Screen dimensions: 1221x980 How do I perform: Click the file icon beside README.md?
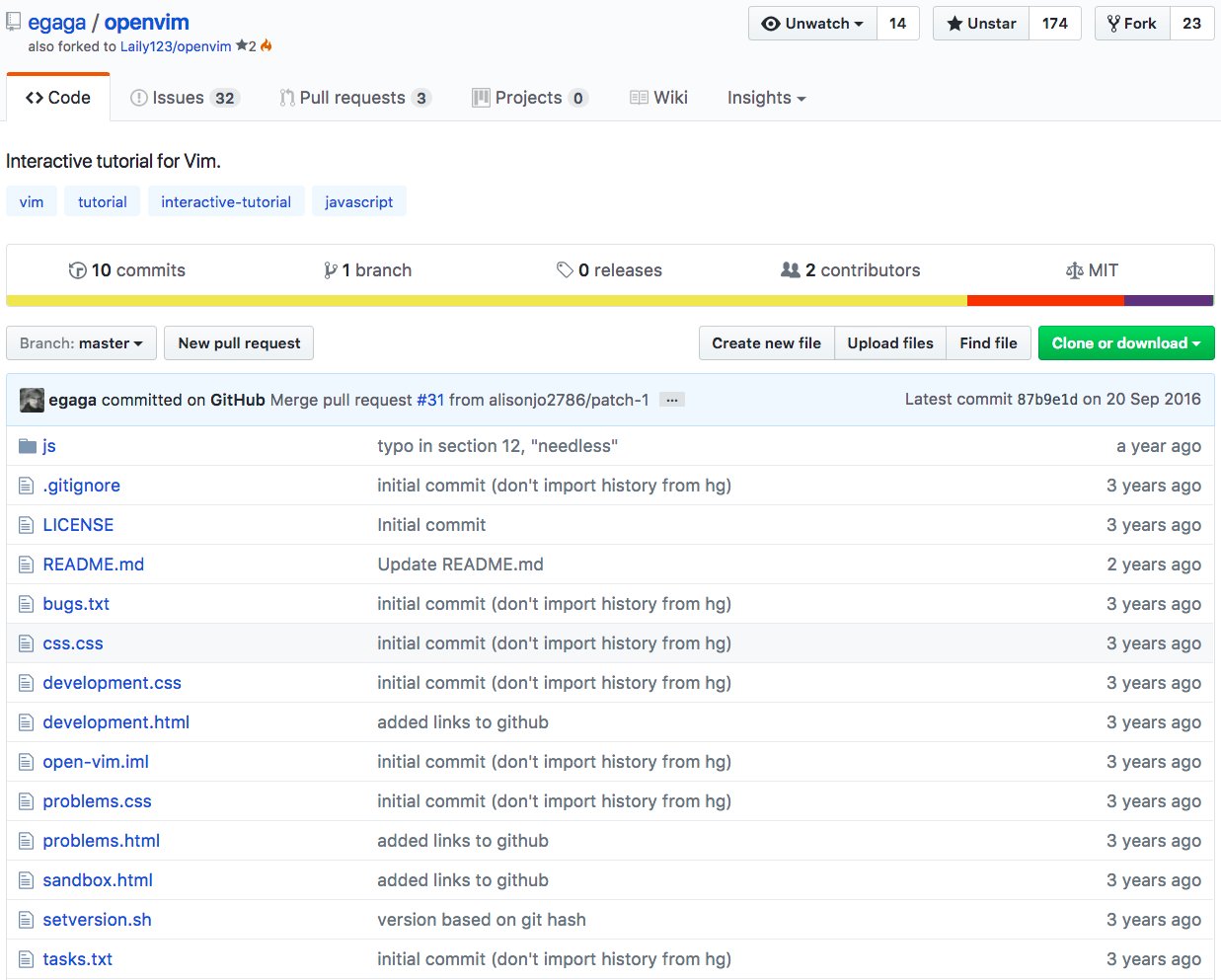[x=27, y=565]
